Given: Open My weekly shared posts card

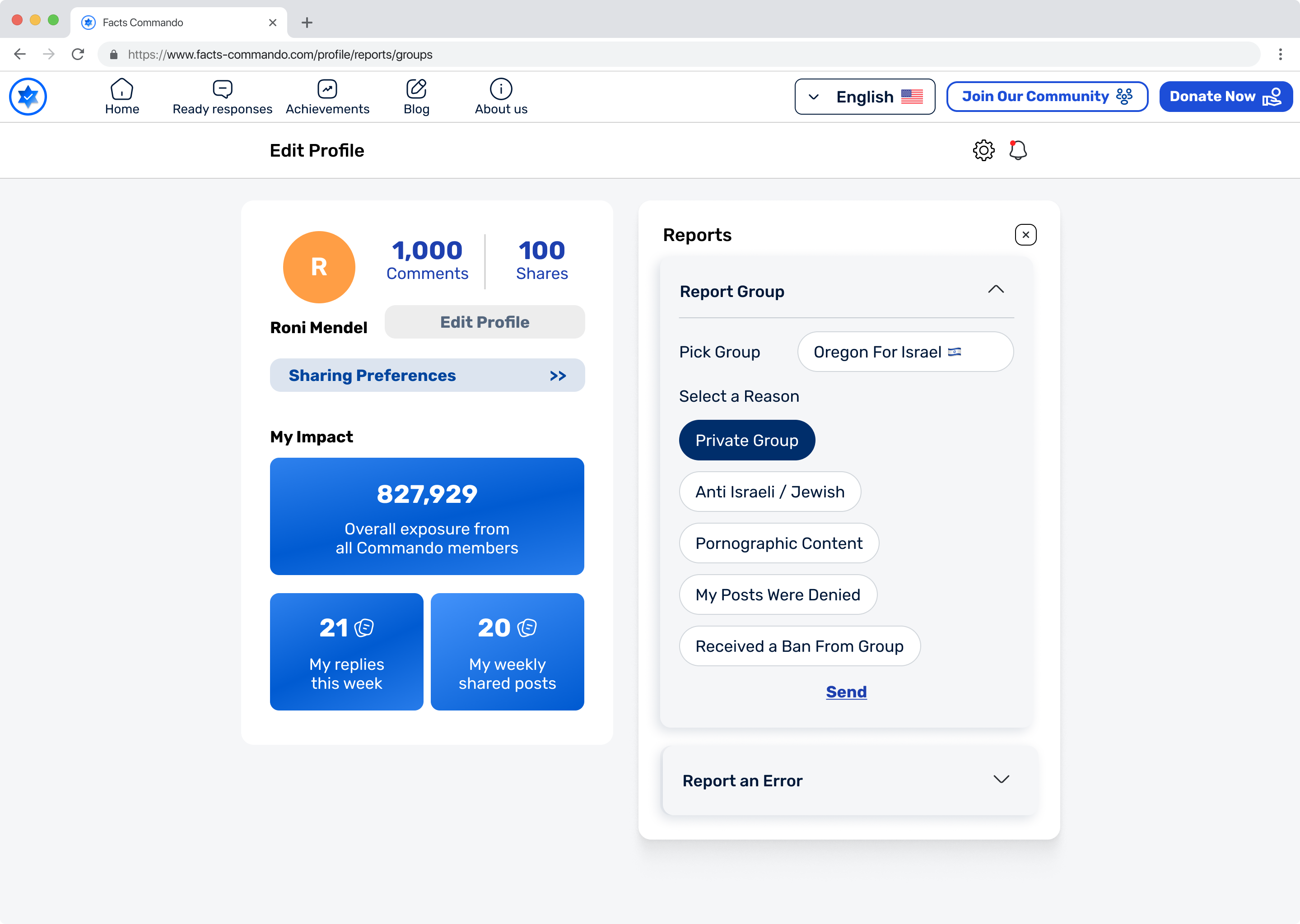Looking at the screenshot, I should click(507, 651).
